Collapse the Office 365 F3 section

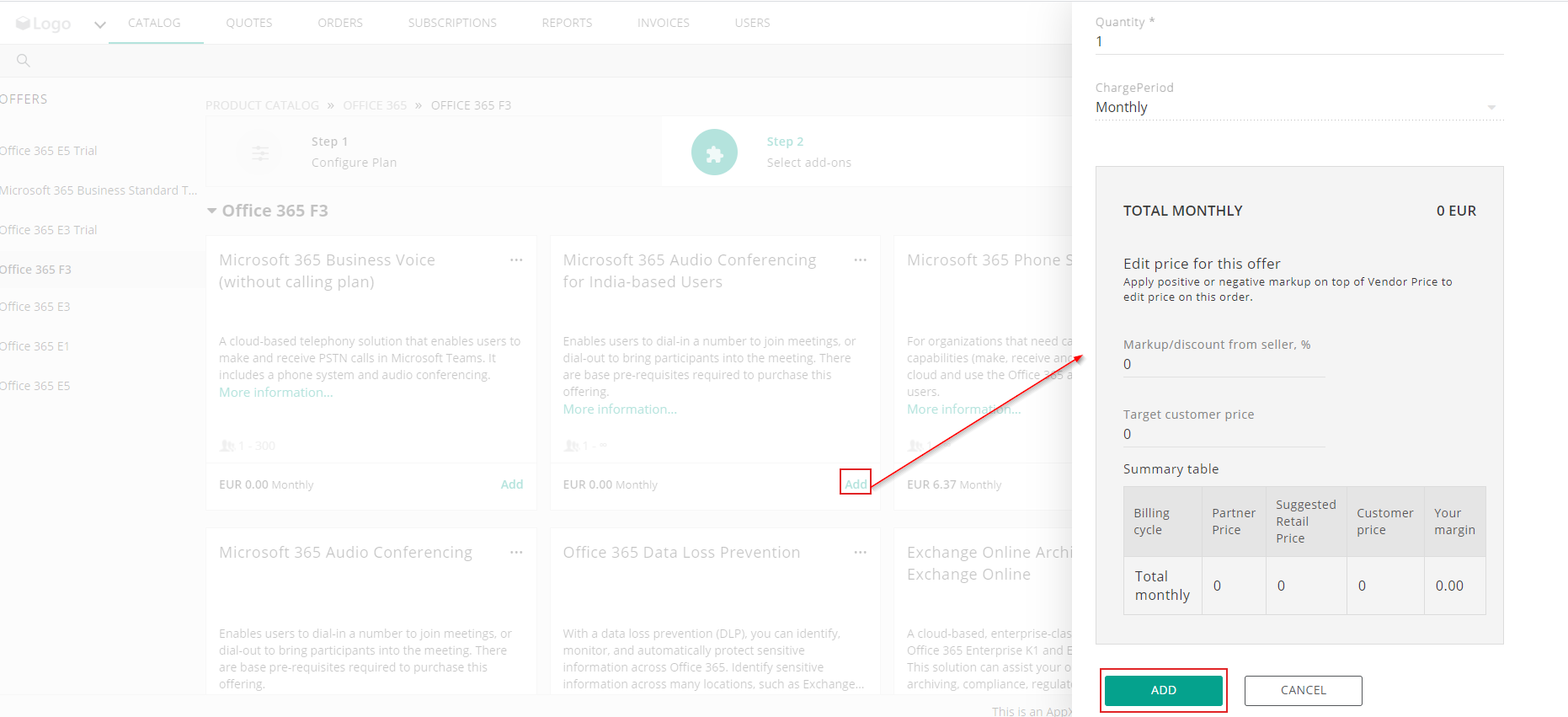[211, 211]
